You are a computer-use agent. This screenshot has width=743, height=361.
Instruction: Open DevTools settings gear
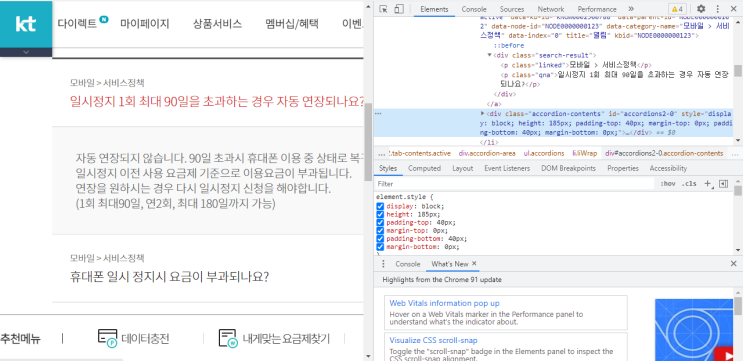(x=701, y=9)
